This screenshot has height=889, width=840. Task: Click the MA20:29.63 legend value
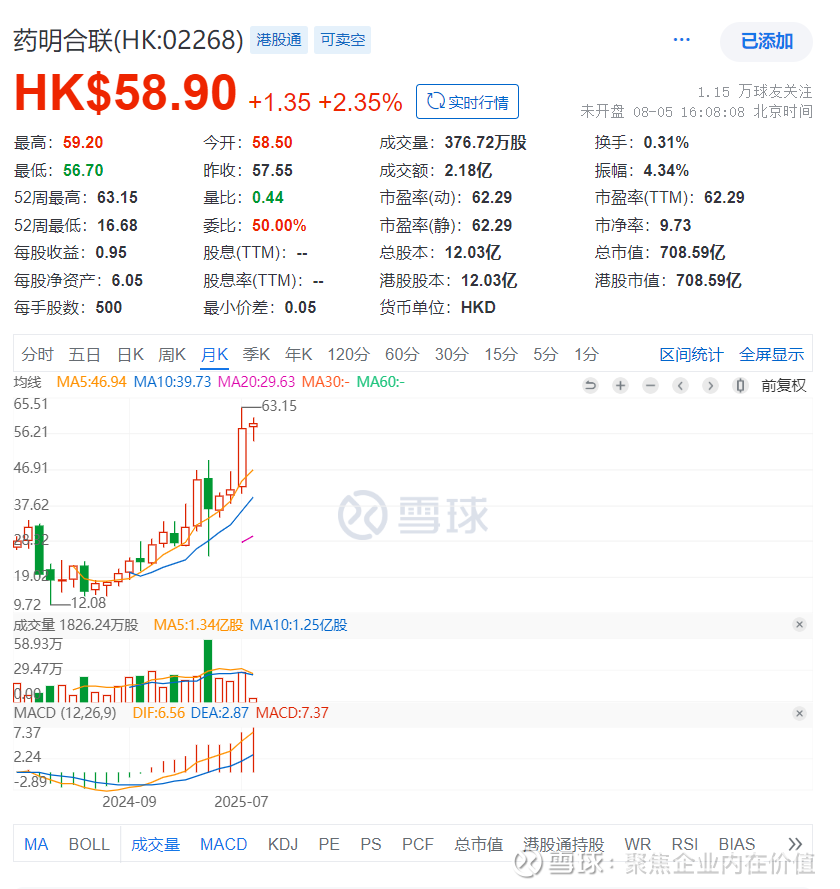(256, 382)
